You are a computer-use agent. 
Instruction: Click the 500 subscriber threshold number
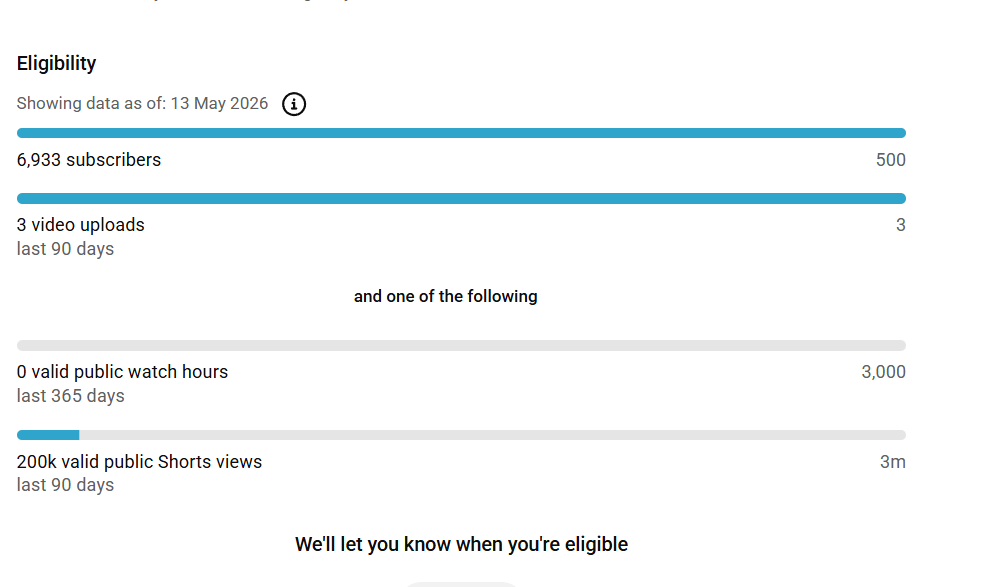890,160
